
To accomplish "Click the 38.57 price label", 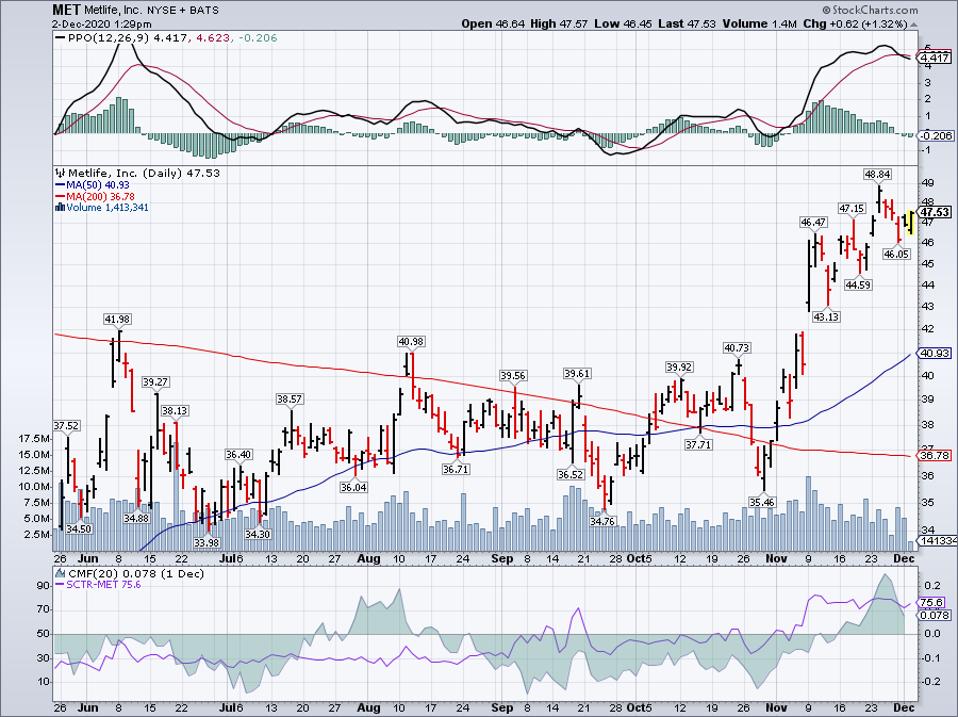I will pos(289,399).
